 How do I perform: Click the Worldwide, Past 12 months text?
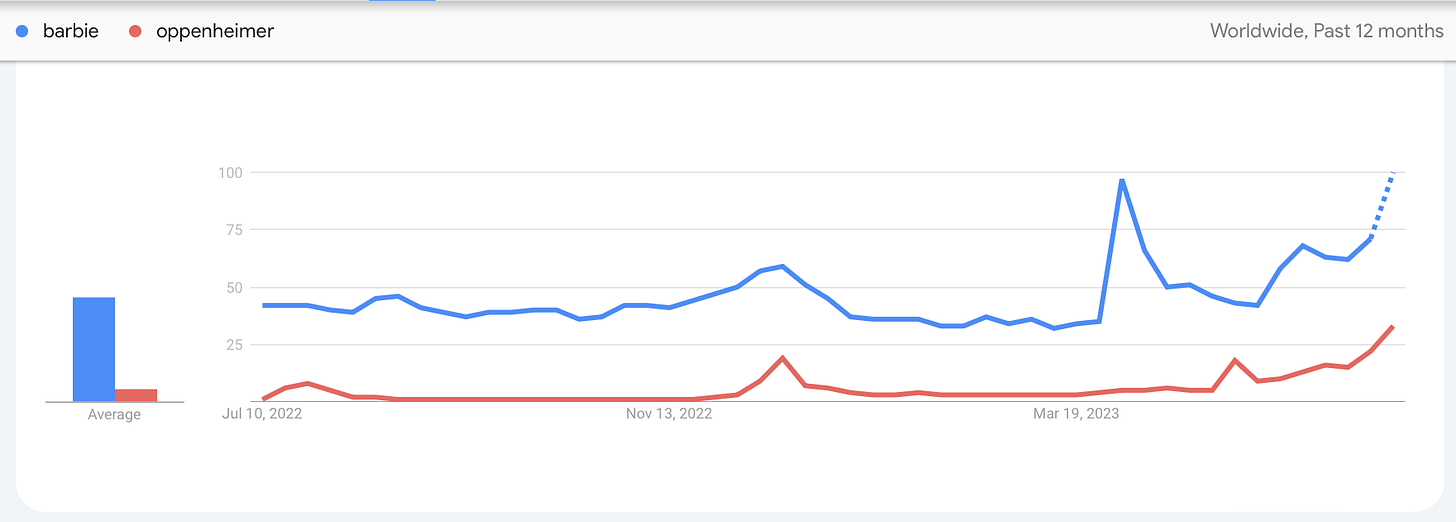click(1327, 31)
